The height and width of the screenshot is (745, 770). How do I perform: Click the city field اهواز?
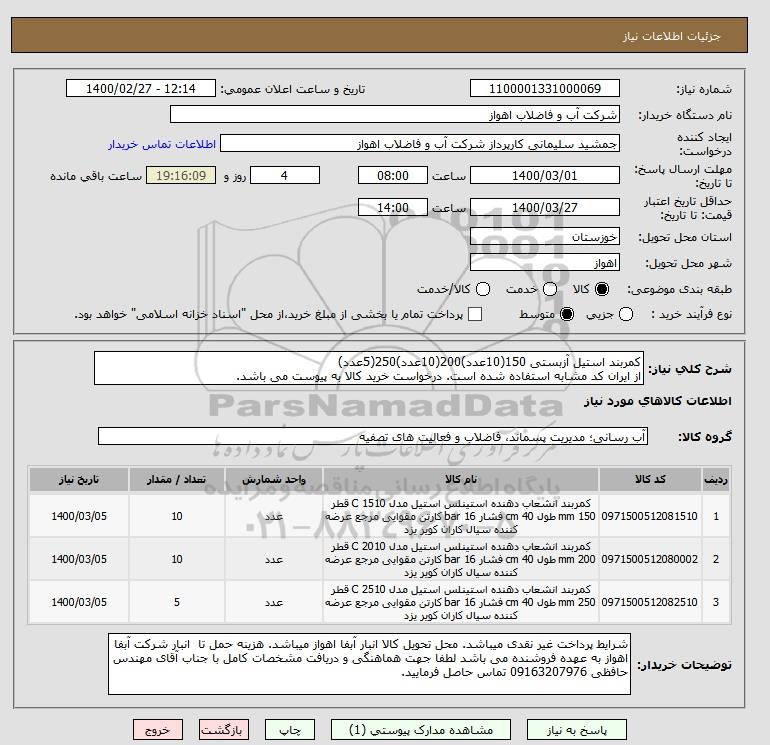pos(545,263)
